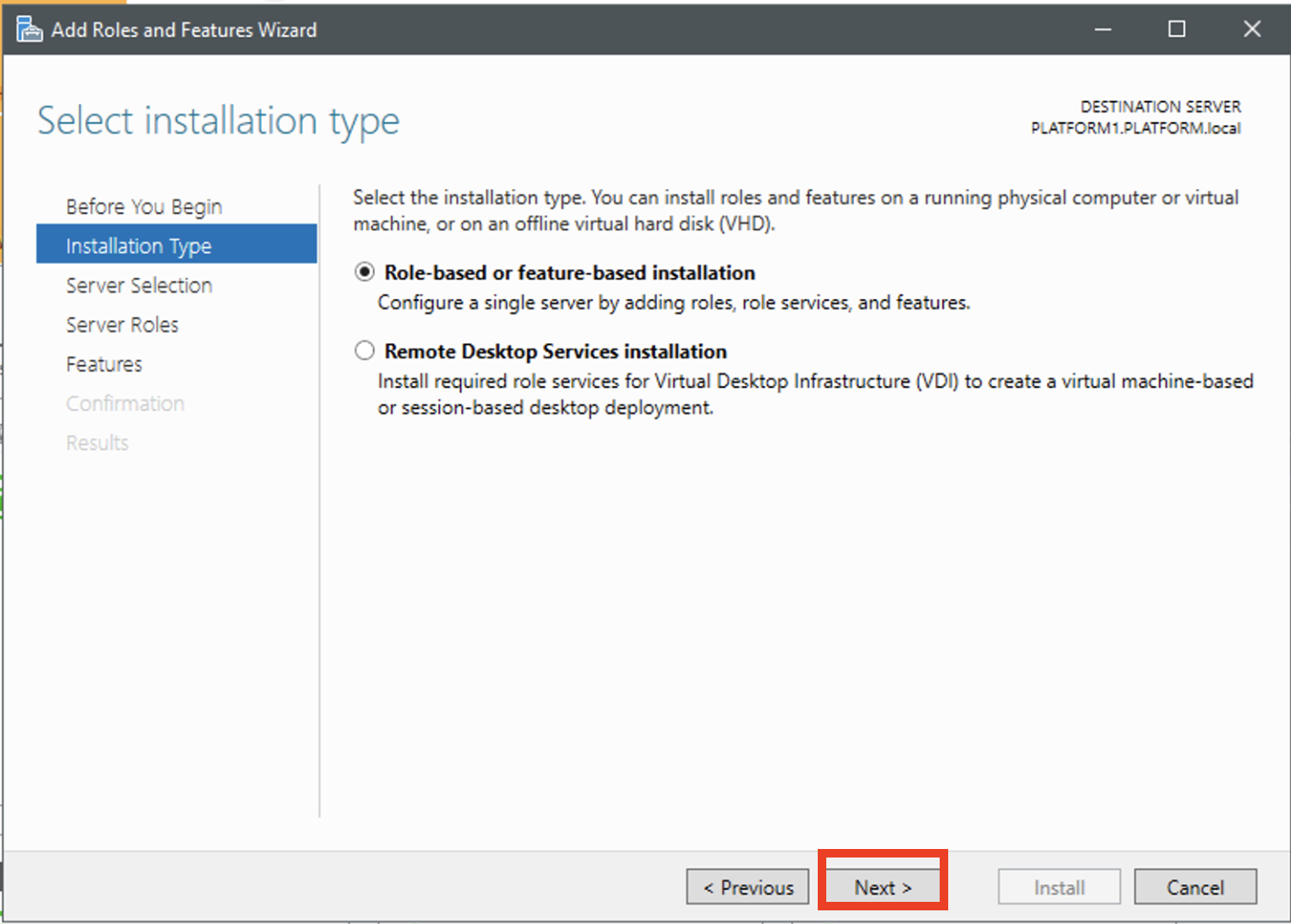Image resolution: width=1291 pixels, height=924 pixels.
Task: Cancel the wizard
Action: pyautogui.click(x=1195, y=887)
